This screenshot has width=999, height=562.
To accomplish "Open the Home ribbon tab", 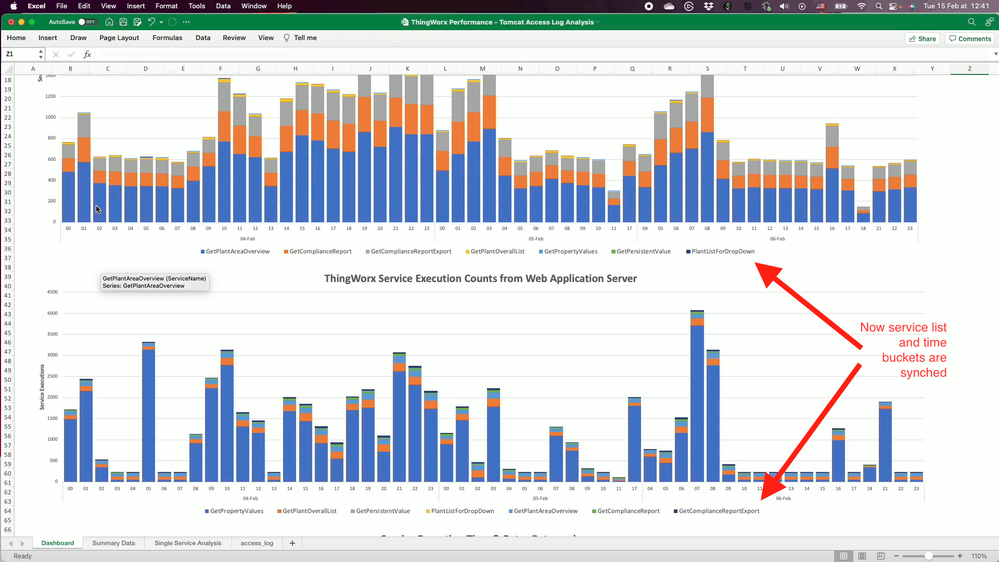I will (16, 38).
